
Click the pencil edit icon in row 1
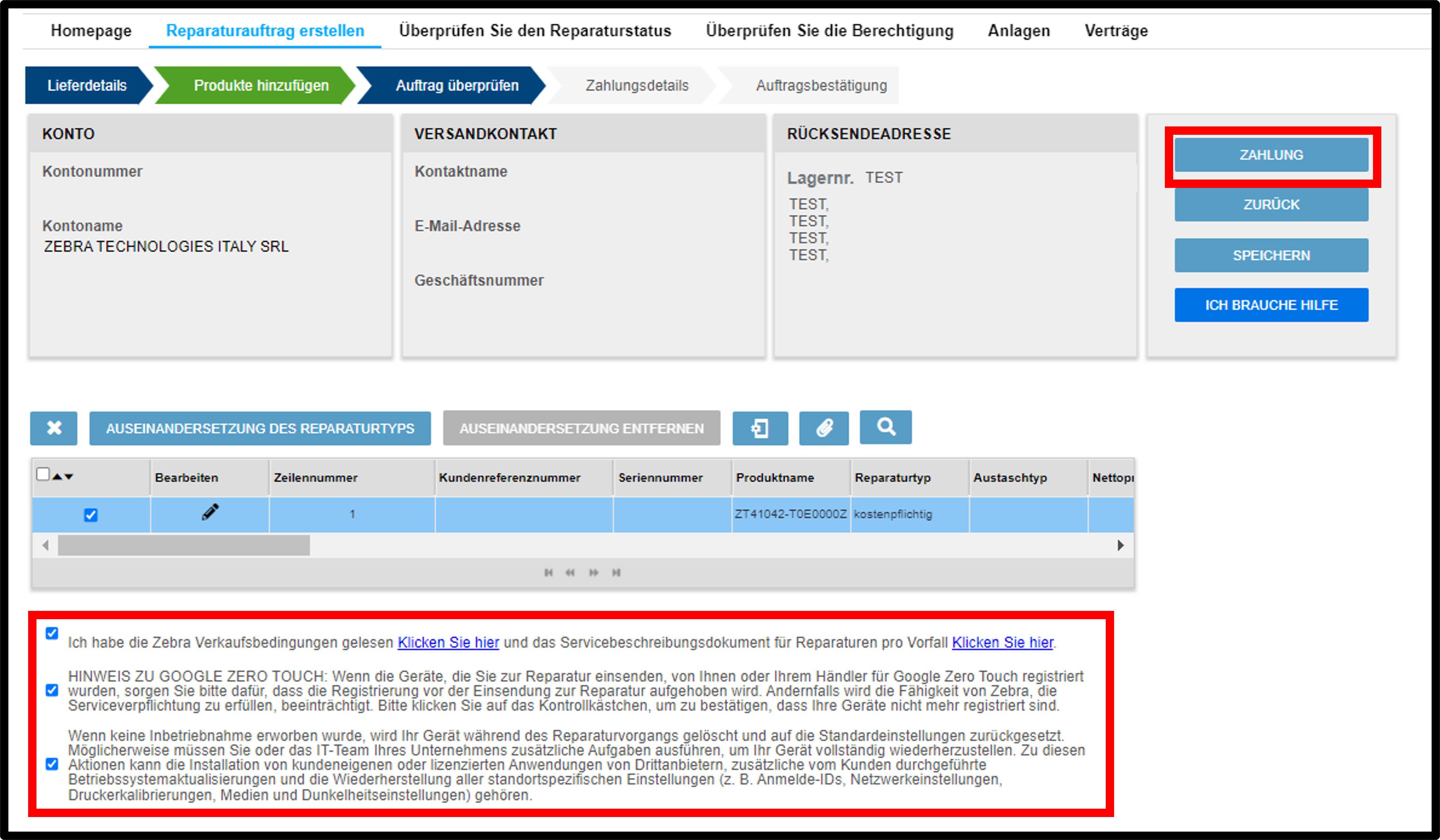210,512
